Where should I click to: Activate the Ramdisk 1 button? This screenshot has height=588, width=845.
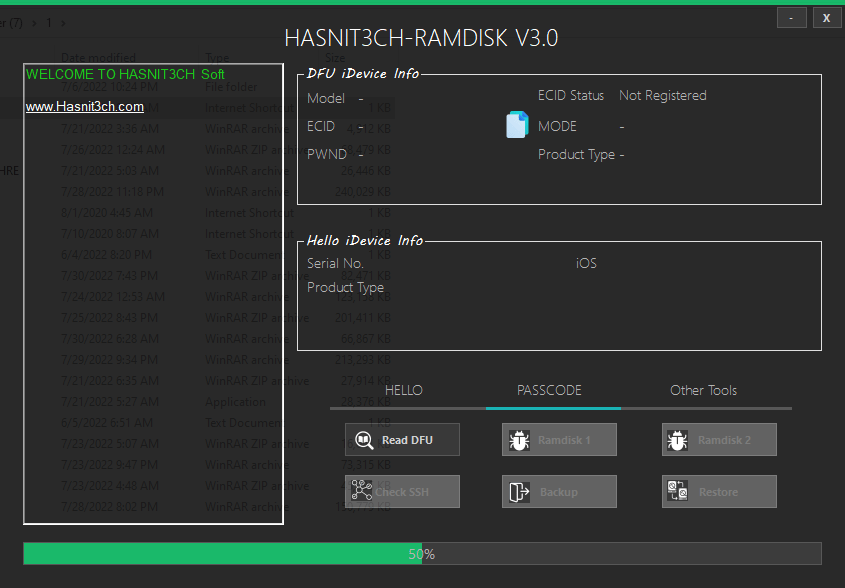coord(559,439)
